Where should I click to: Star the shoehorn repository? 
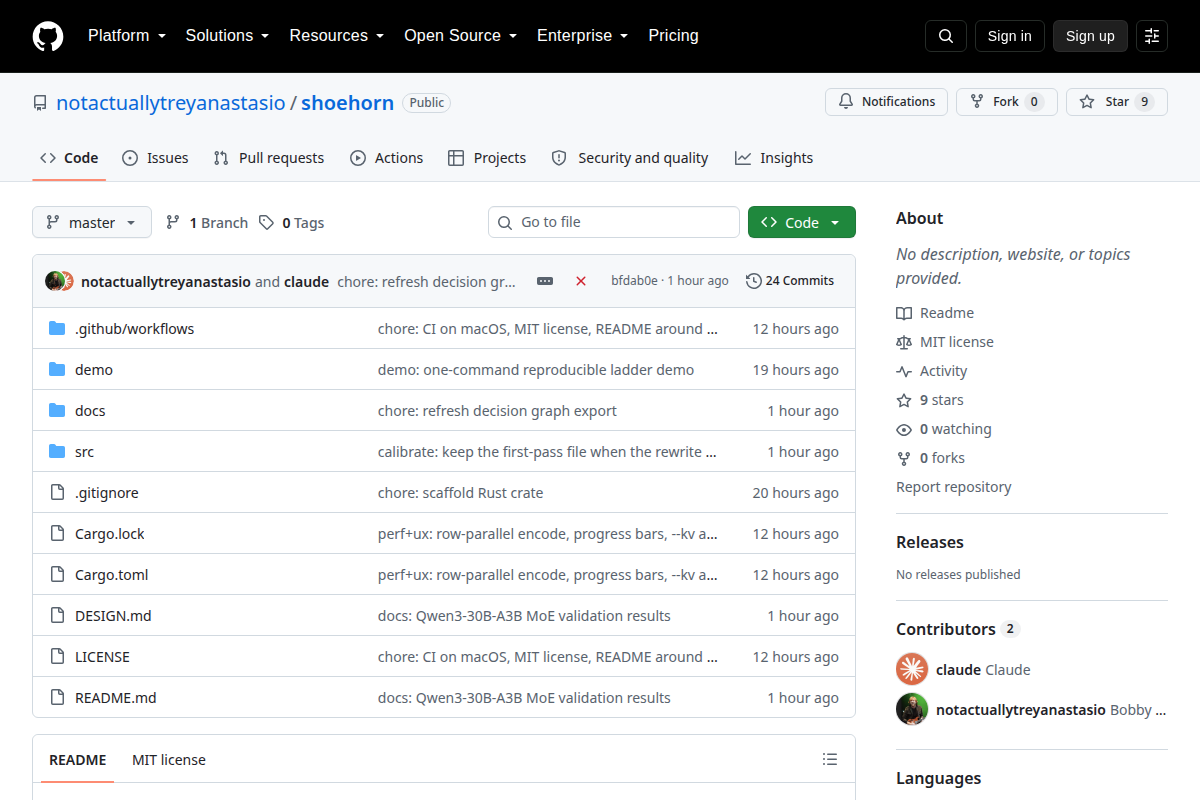point(1117,102)
